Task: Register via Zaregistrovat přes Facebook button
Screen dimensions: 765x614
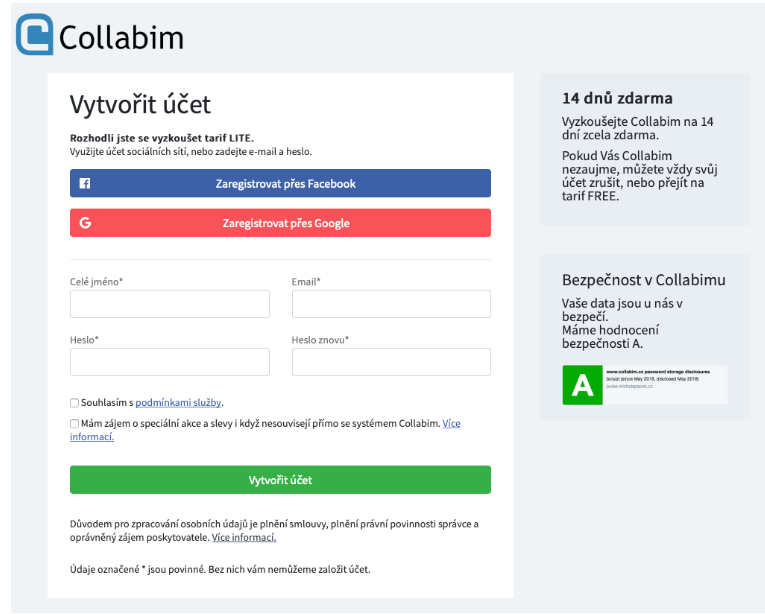Action: (x=280, y=184)
